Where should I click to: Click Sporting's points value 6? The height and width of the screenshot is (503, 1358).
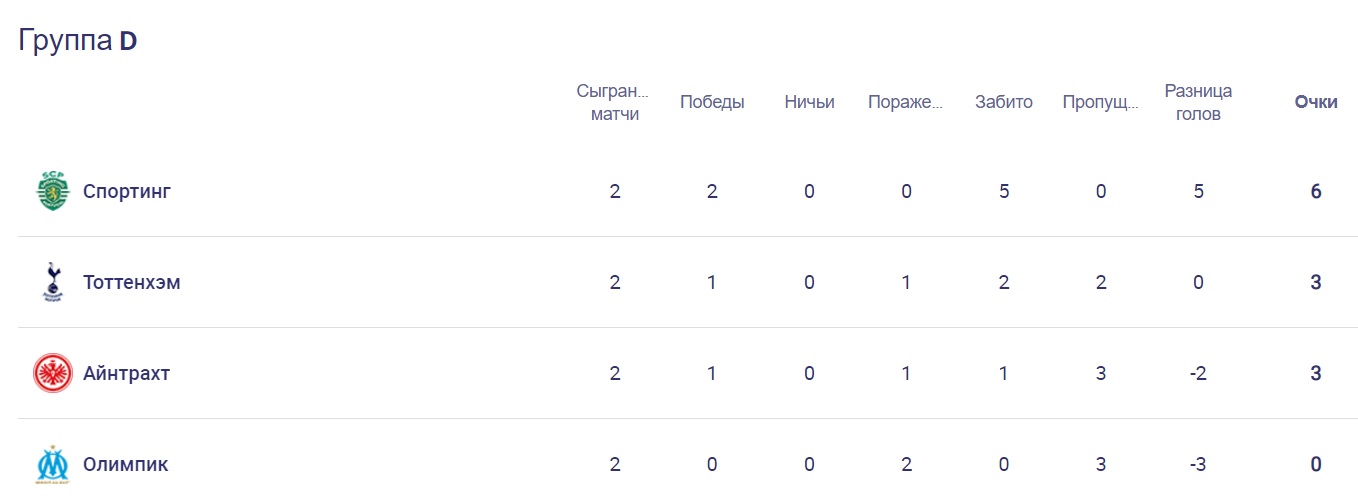(x=1316, y=191)
